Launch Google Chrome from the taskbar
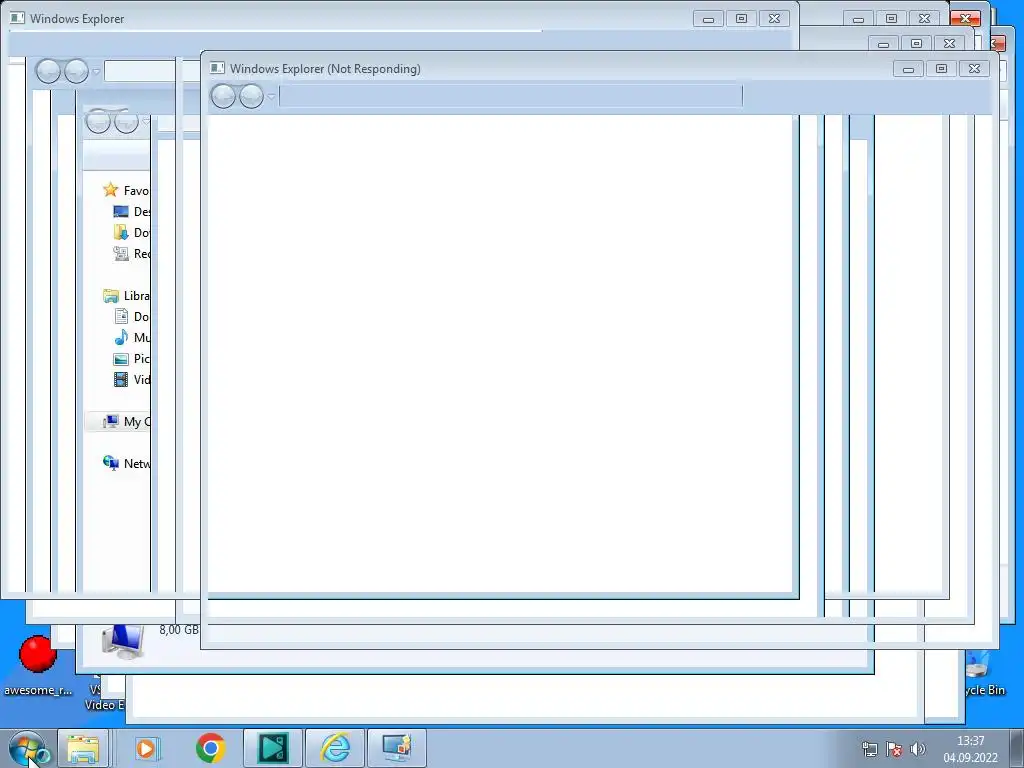Viewport: 1024px width, 768px height. pyautogui.click(x=210, y=748)
